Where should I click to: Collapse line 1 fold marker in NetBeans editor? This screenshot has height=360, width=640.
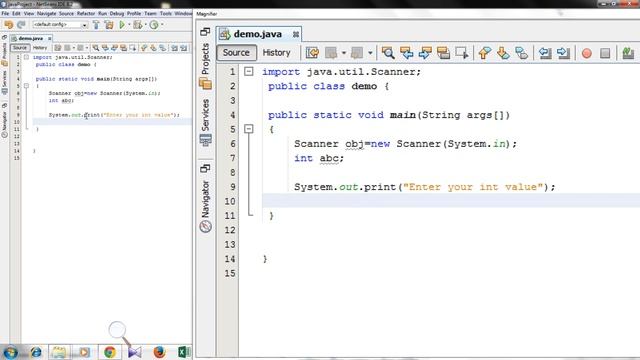(27, 57)
